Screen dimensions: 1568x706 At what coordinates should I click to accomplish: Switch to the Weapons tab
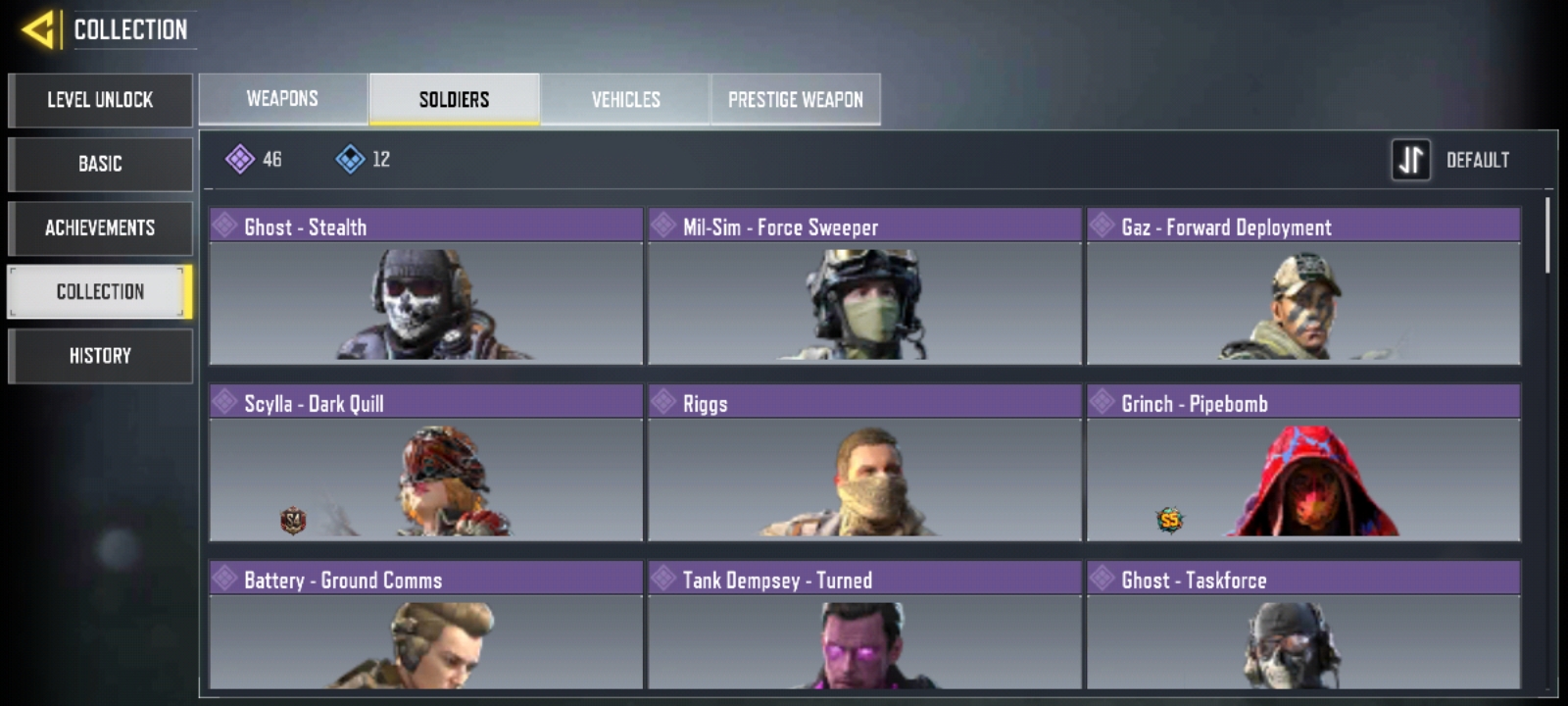tap(283, 99)
